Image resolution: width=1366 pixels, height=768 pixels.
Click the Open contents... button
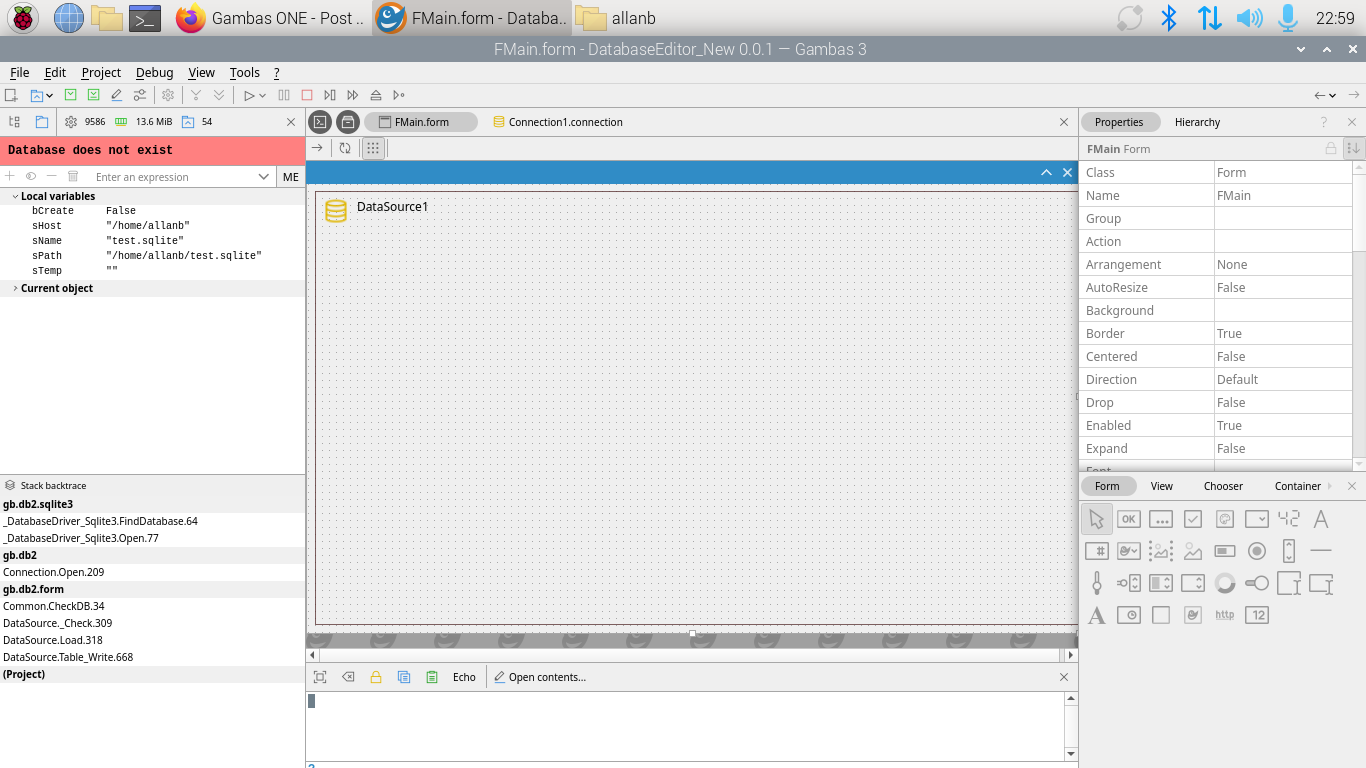[x=540, y=677]
